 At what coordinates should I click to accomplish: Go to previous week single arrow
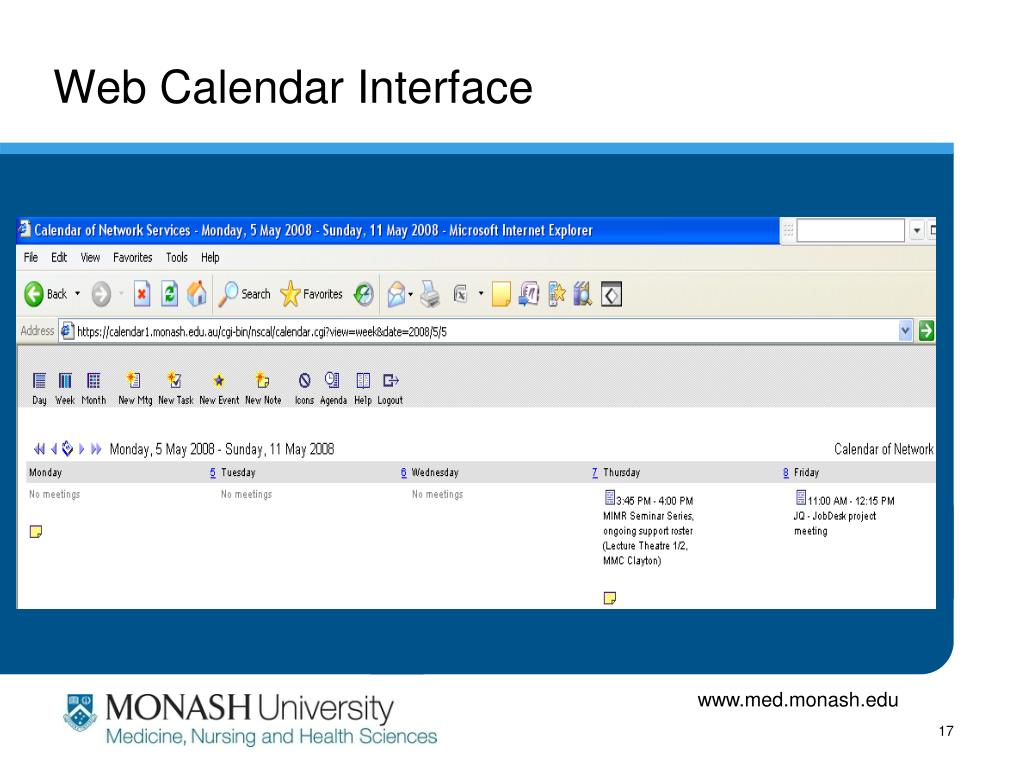coord(54,449)
